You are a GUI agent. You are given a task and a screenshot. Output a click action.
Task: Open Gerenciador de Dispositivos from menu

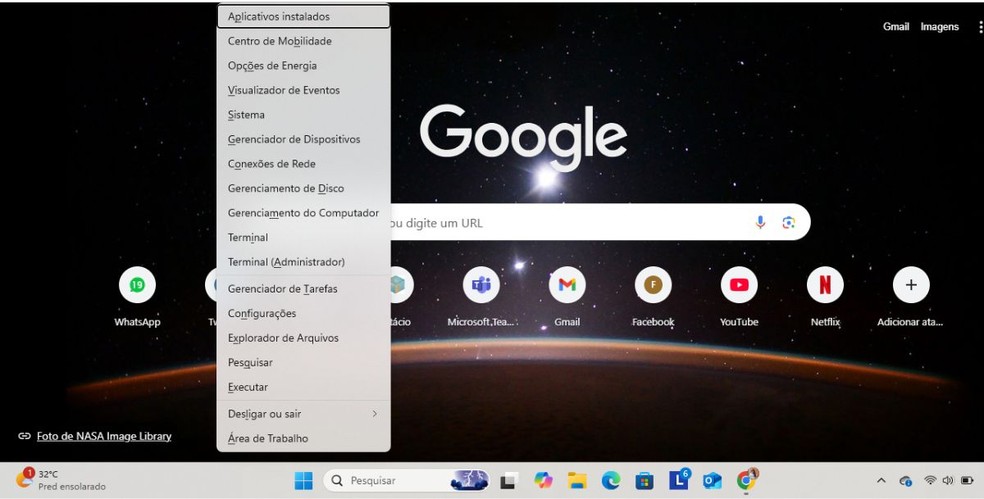293,140
